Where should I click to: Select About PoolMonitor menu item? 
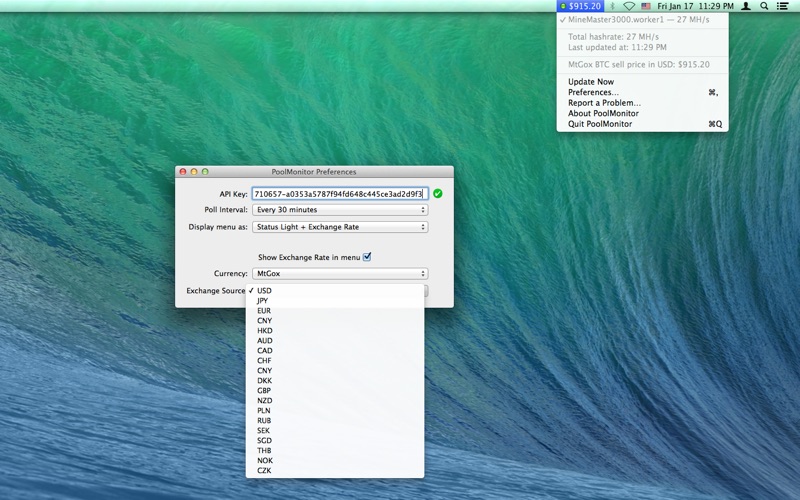click(x=603, y=113)
